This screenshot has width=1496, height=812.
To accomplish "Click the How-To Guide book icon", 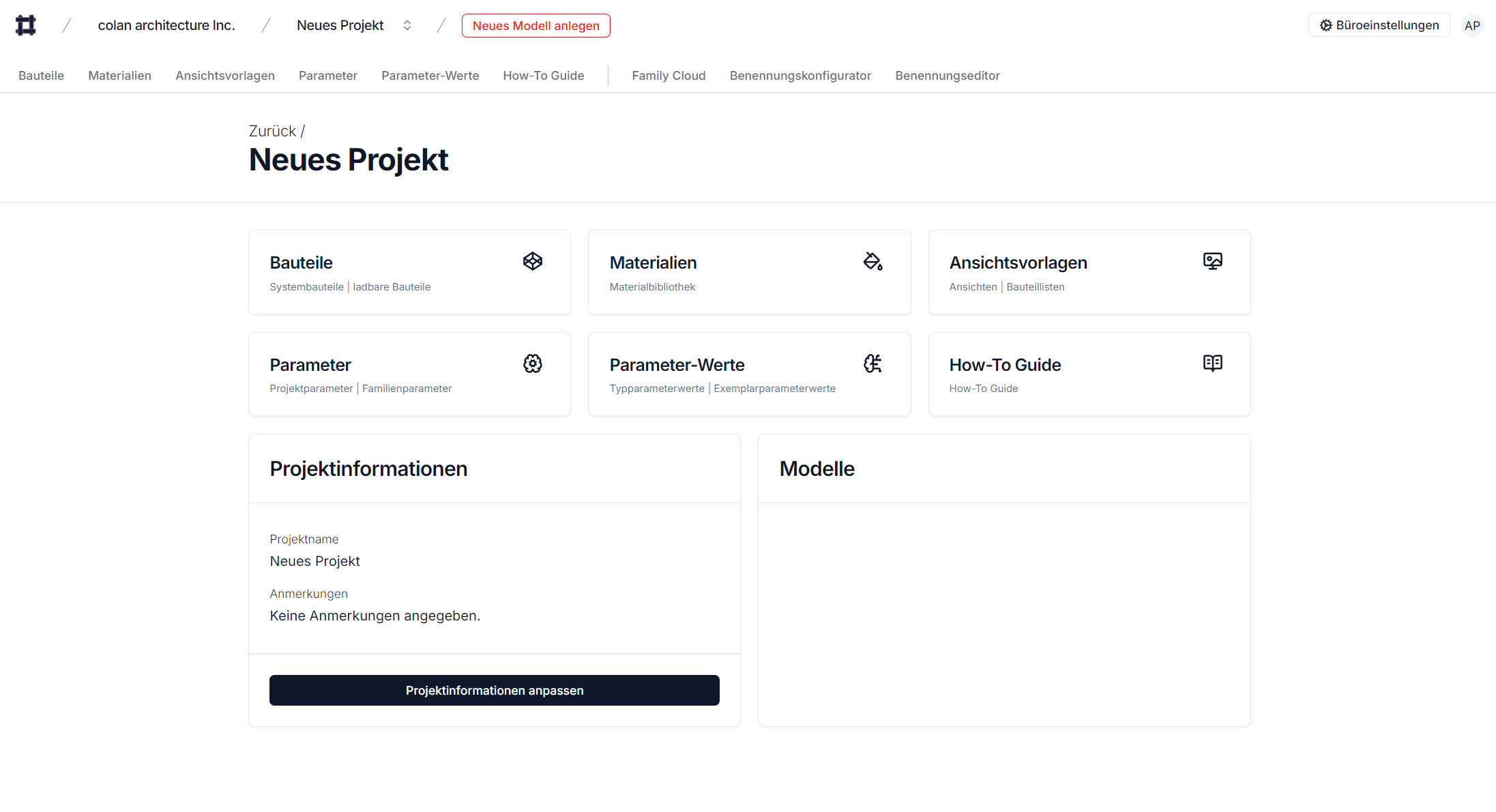I will pyautogui.click(x=1212, y=363).
